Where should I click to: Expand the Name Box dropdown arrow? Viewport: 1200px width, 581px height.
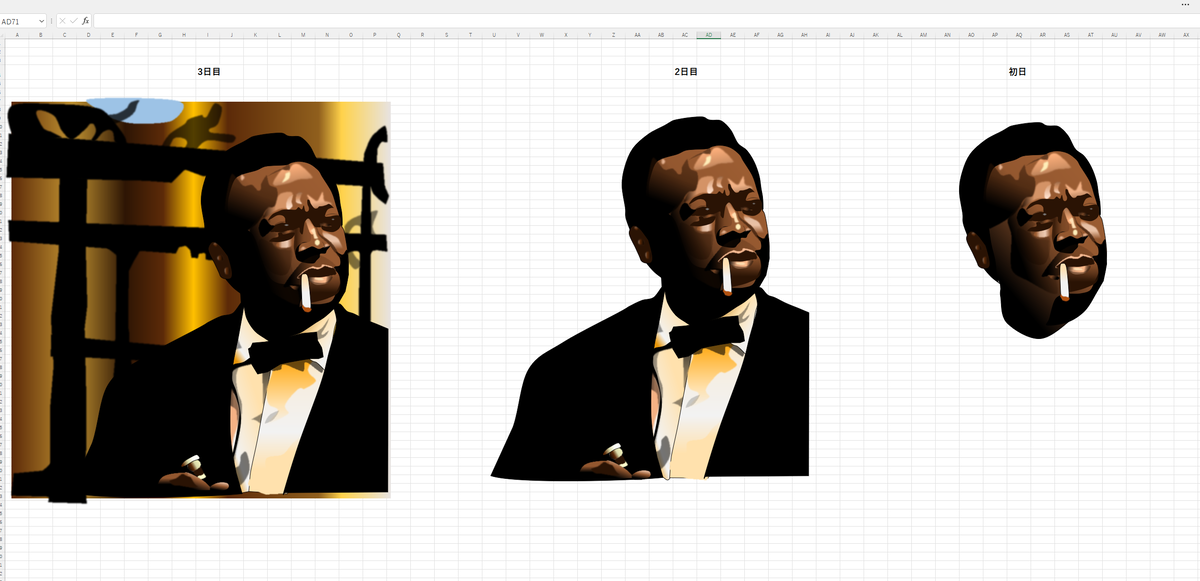[x=41, y=21]
